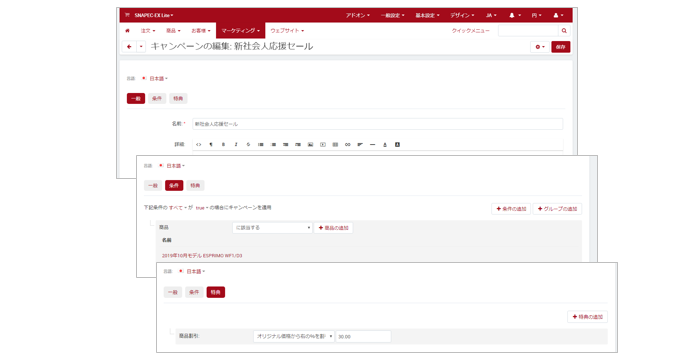
Task: Click the back arrow beside the page title
Action: pyautogui.click(x=129, y=47)
